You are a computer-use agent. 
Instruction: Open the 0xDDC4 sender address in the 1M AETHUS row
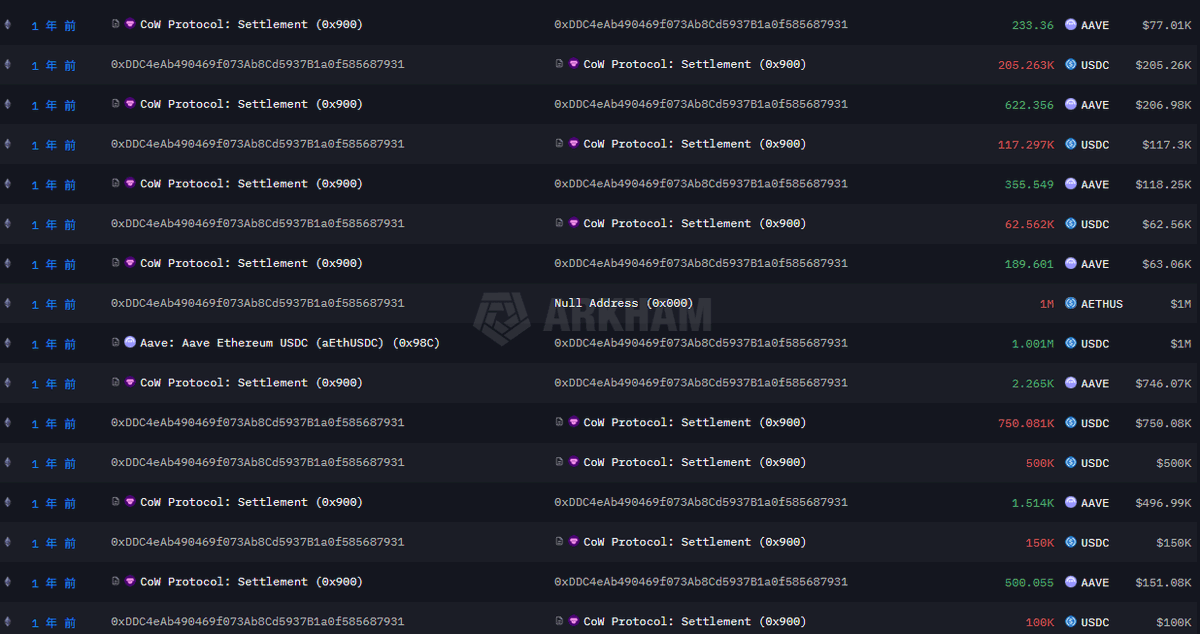258,303
